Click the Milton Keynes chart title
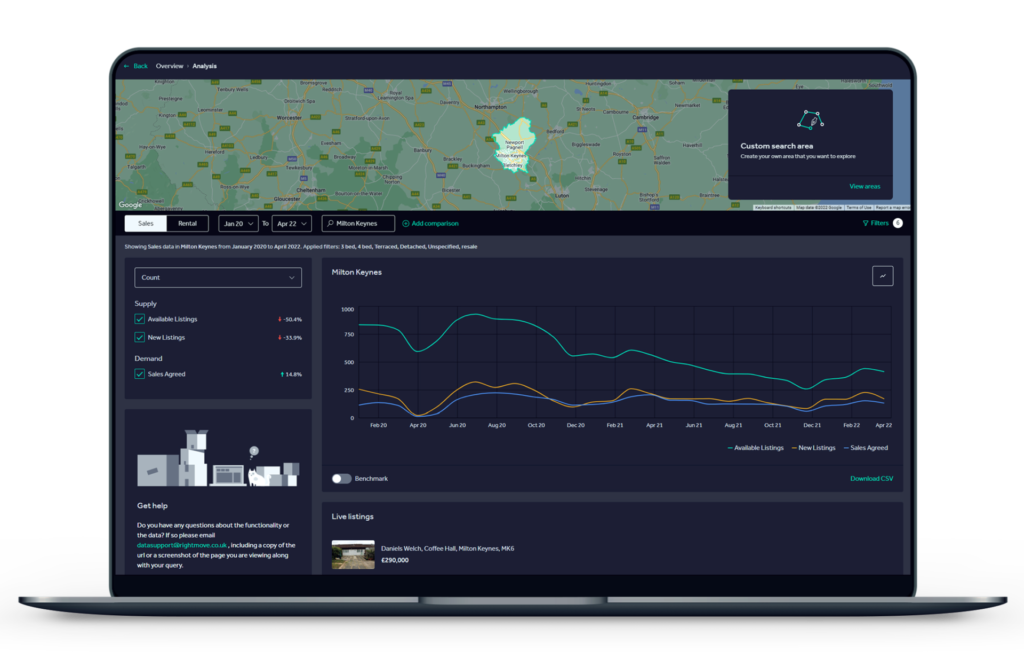Screen dimensions: 1024x652 click(357, 272)
